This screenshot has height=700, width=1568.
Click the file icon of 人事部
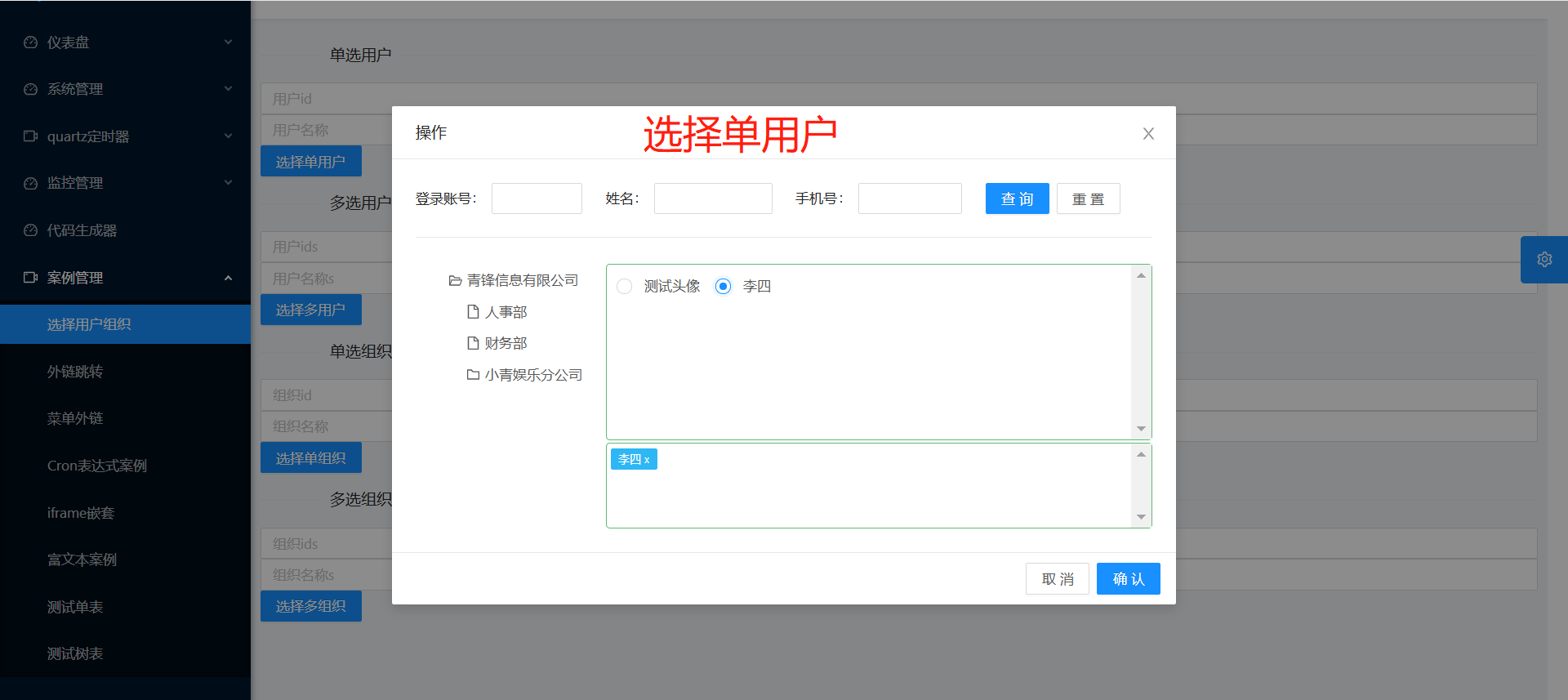(x=473, y=312)
